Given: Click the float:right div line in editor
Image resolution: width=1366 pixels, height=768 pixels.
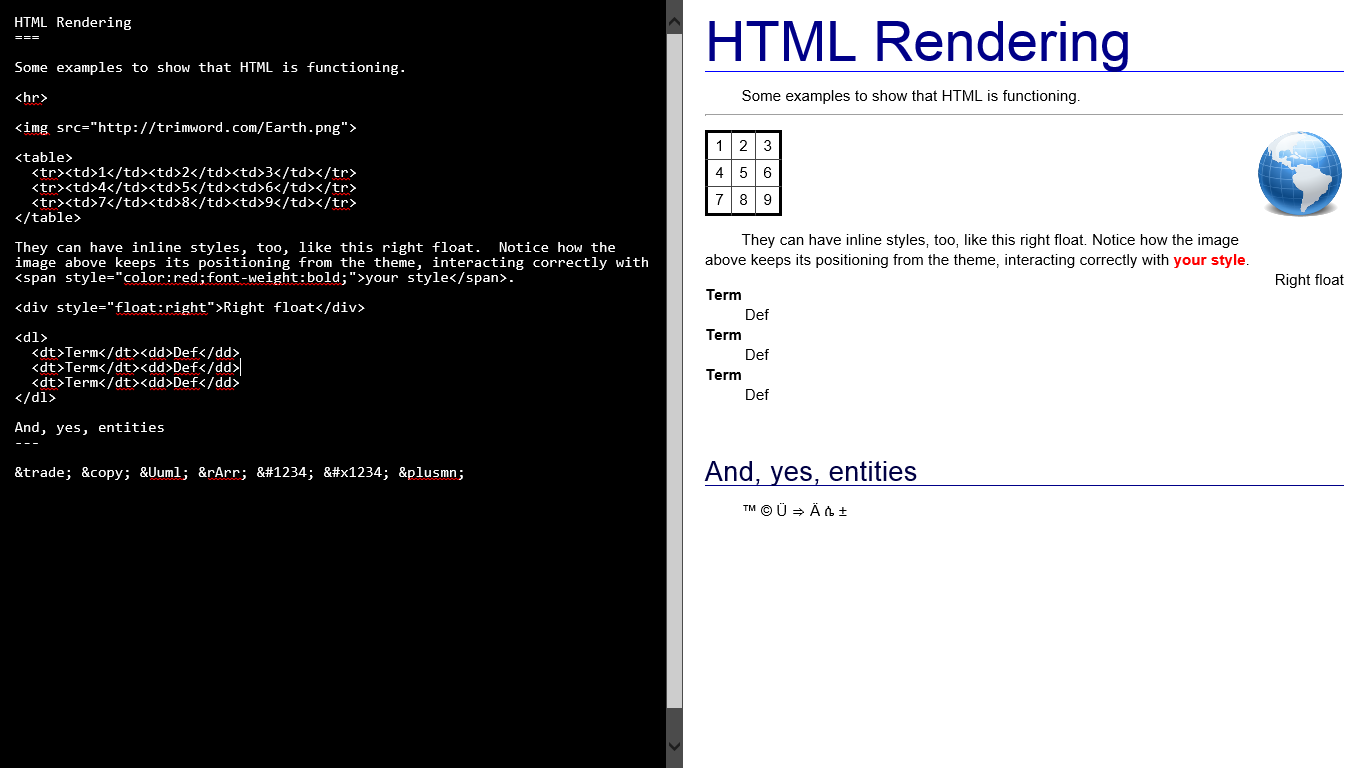Looking at the screenshot, I should 190,307.
